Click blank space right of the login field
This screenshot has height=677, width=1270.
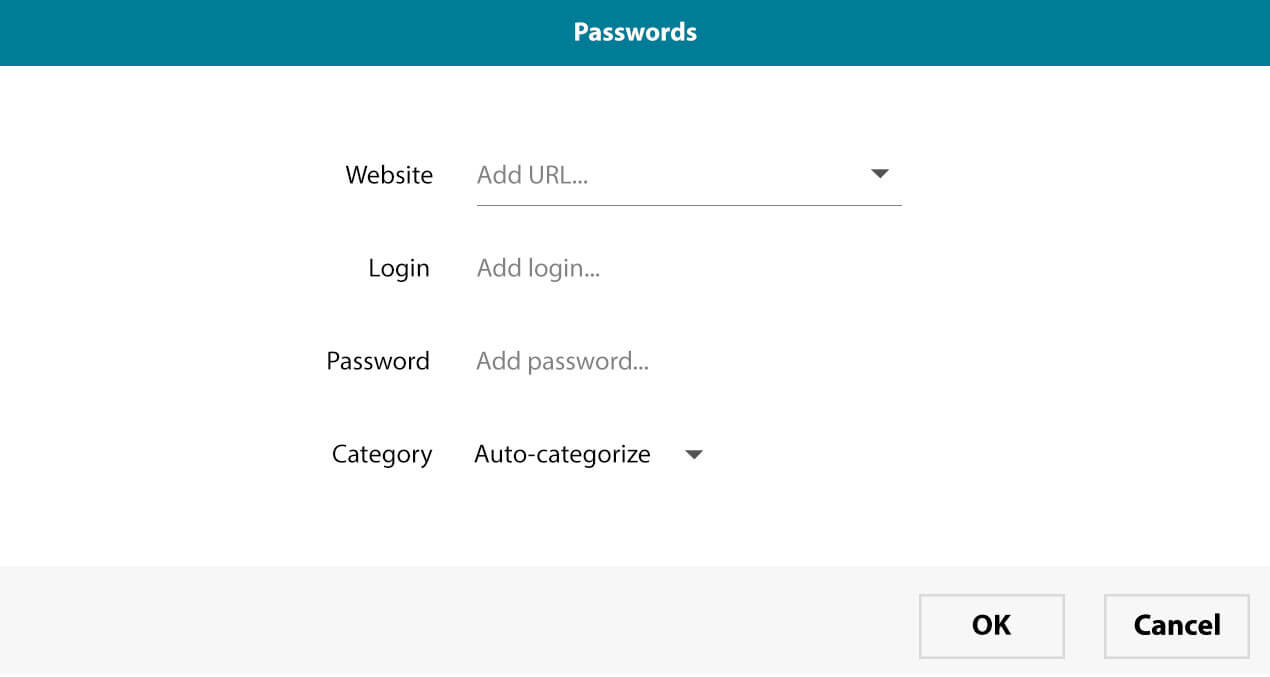[1000, 268]
